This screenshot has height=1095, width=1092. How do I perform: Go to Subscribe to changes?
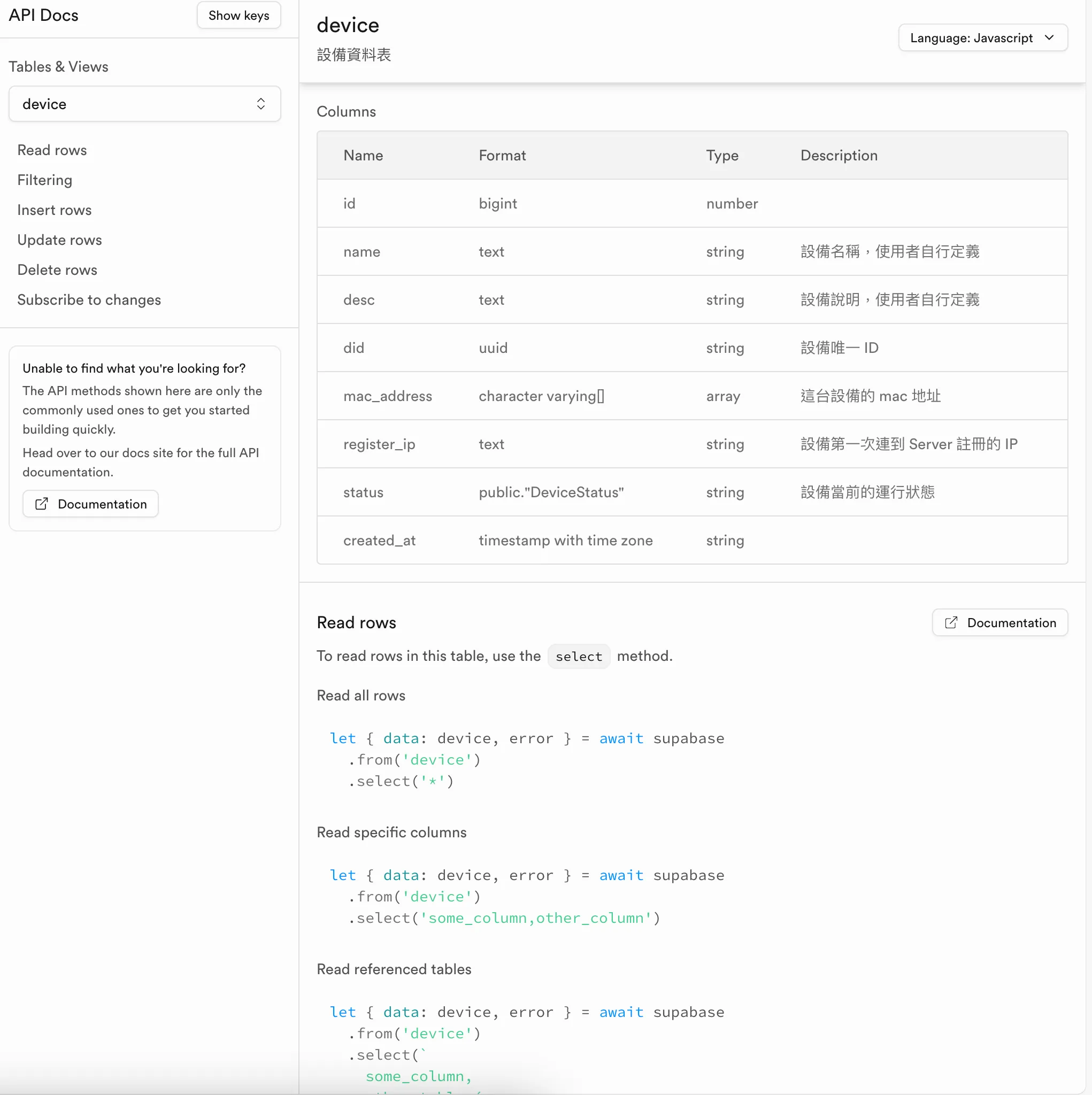tap(89, 300)
